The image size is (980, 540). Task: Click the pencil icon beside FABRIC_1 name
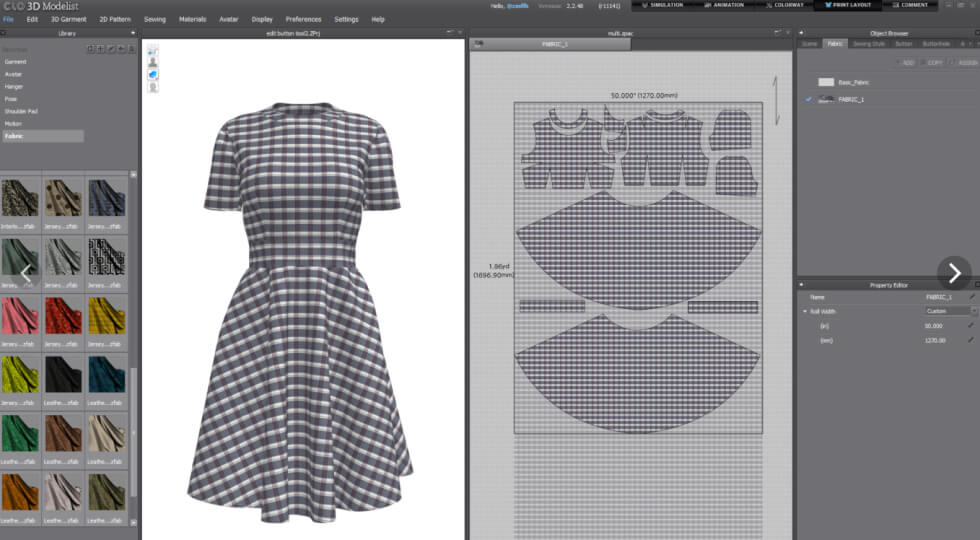point(970,297)
